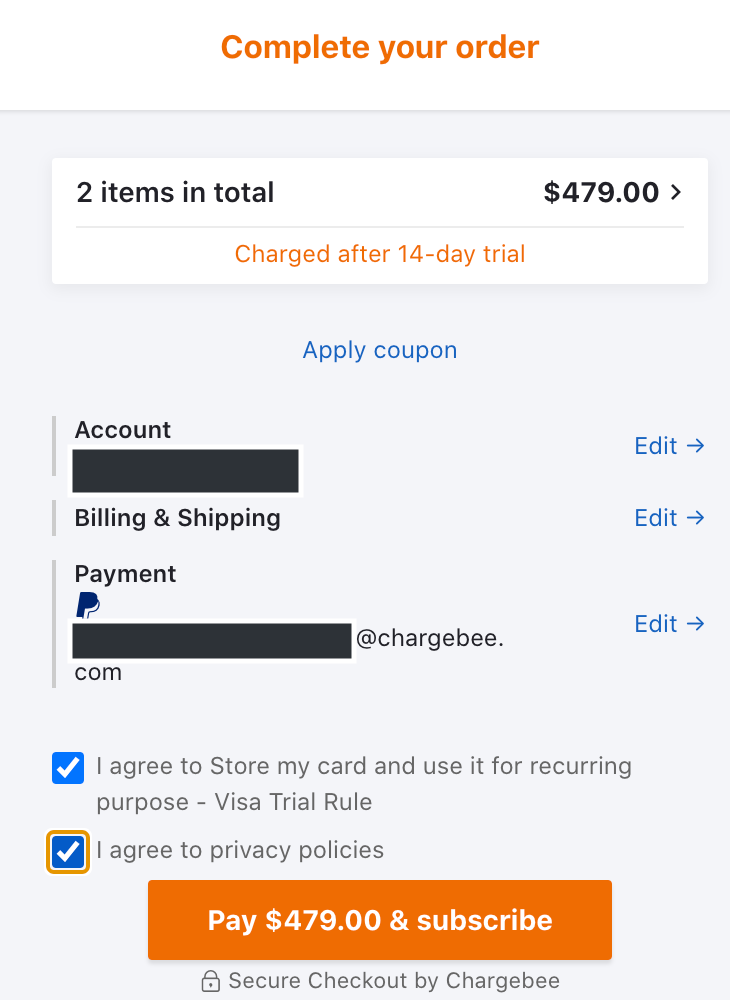730x1000 pixels.
Task: Select the Account section heading
Action: point(122,429)
